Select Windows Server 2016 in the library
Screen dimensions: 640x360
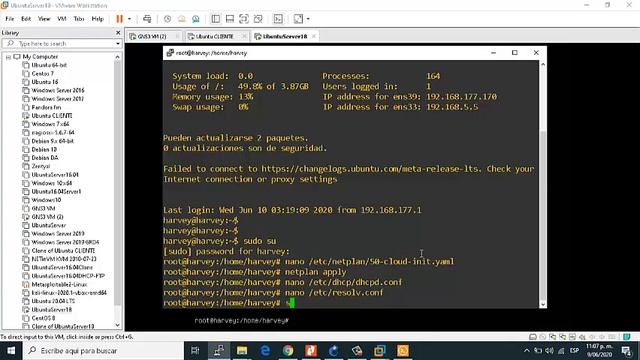[x=58, y=90]
